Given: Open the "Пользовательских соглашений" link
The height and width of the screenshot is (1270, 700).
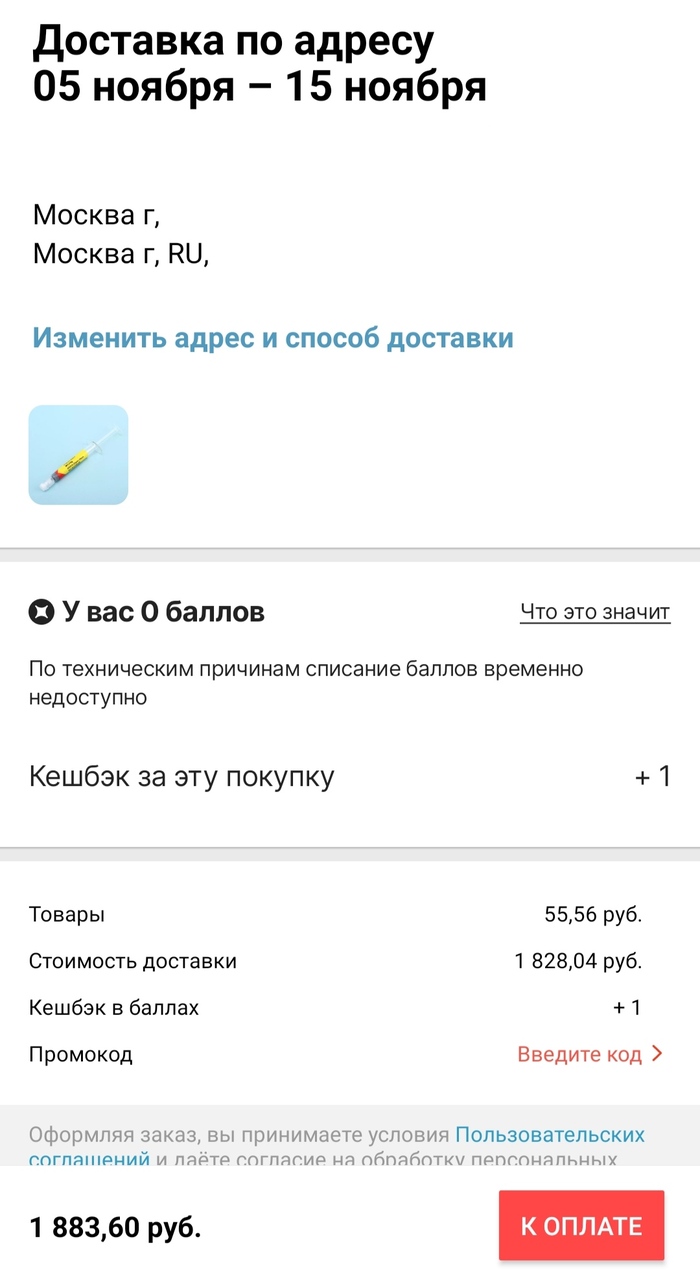Looking at the screenshot, I should pyautogui.click(x=549, y=1135).
